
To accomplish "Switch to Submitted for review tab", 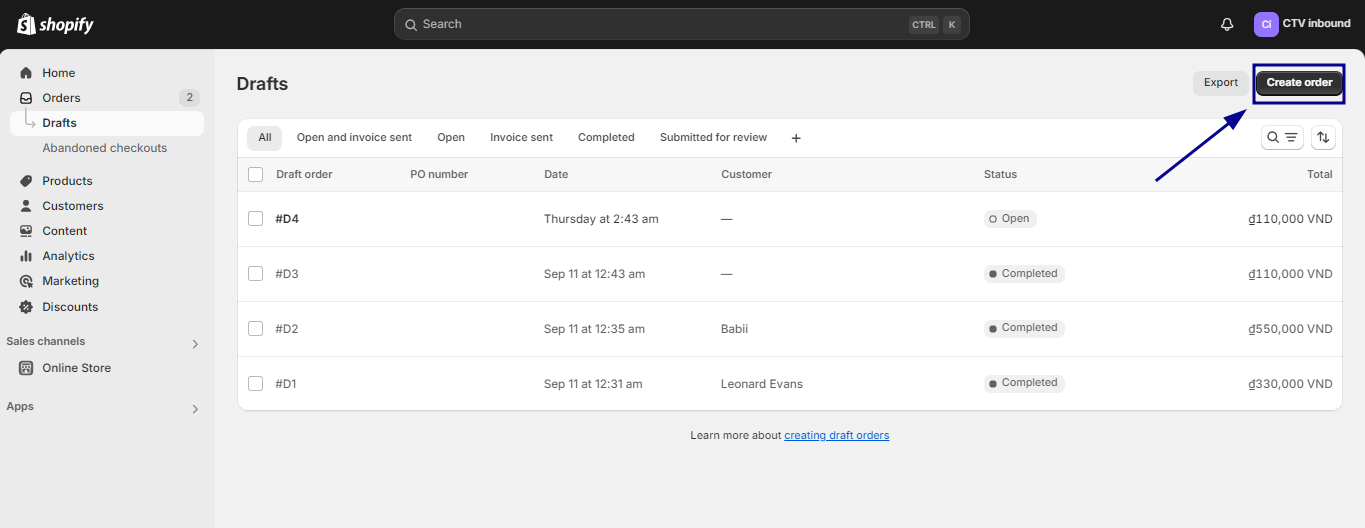I will click(713, 138).
